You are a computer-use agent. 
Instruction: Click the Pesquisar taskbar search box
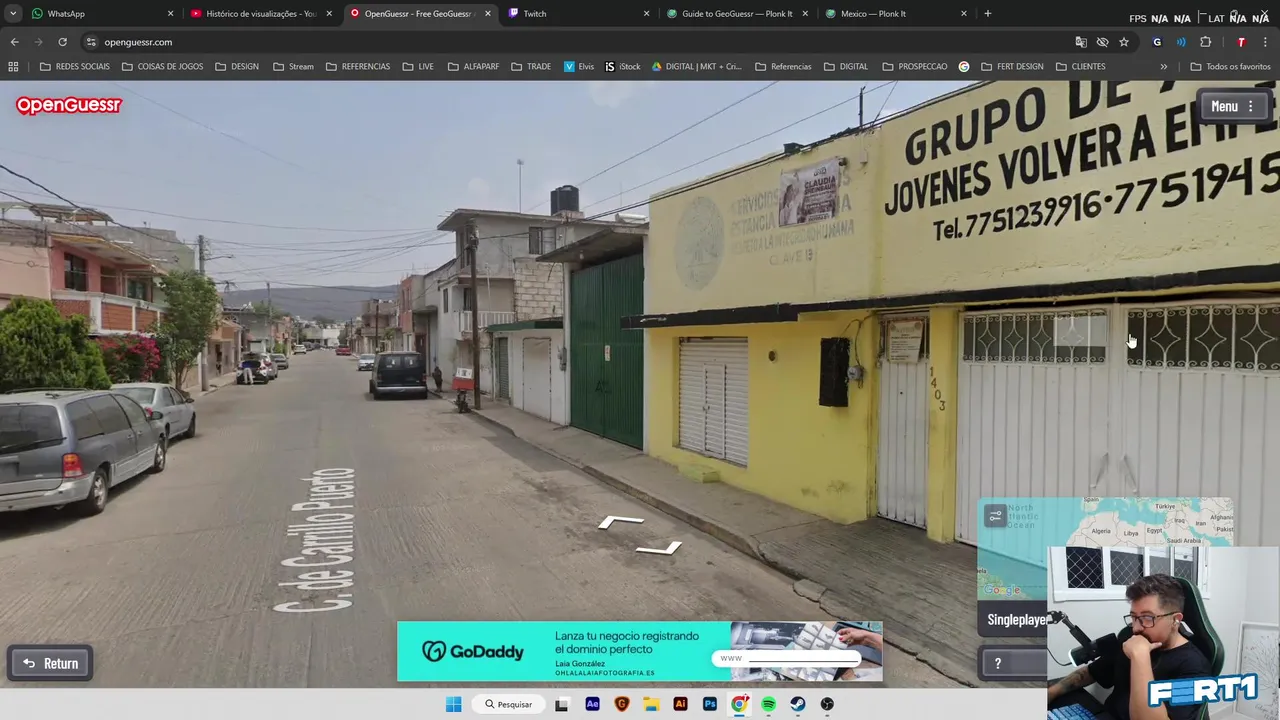[x=509, y=704]
